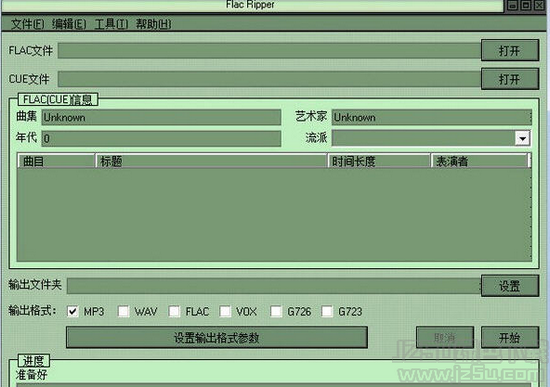Click the 开始 button
Screen dimensions: 550x387
(x=510, y=338)
